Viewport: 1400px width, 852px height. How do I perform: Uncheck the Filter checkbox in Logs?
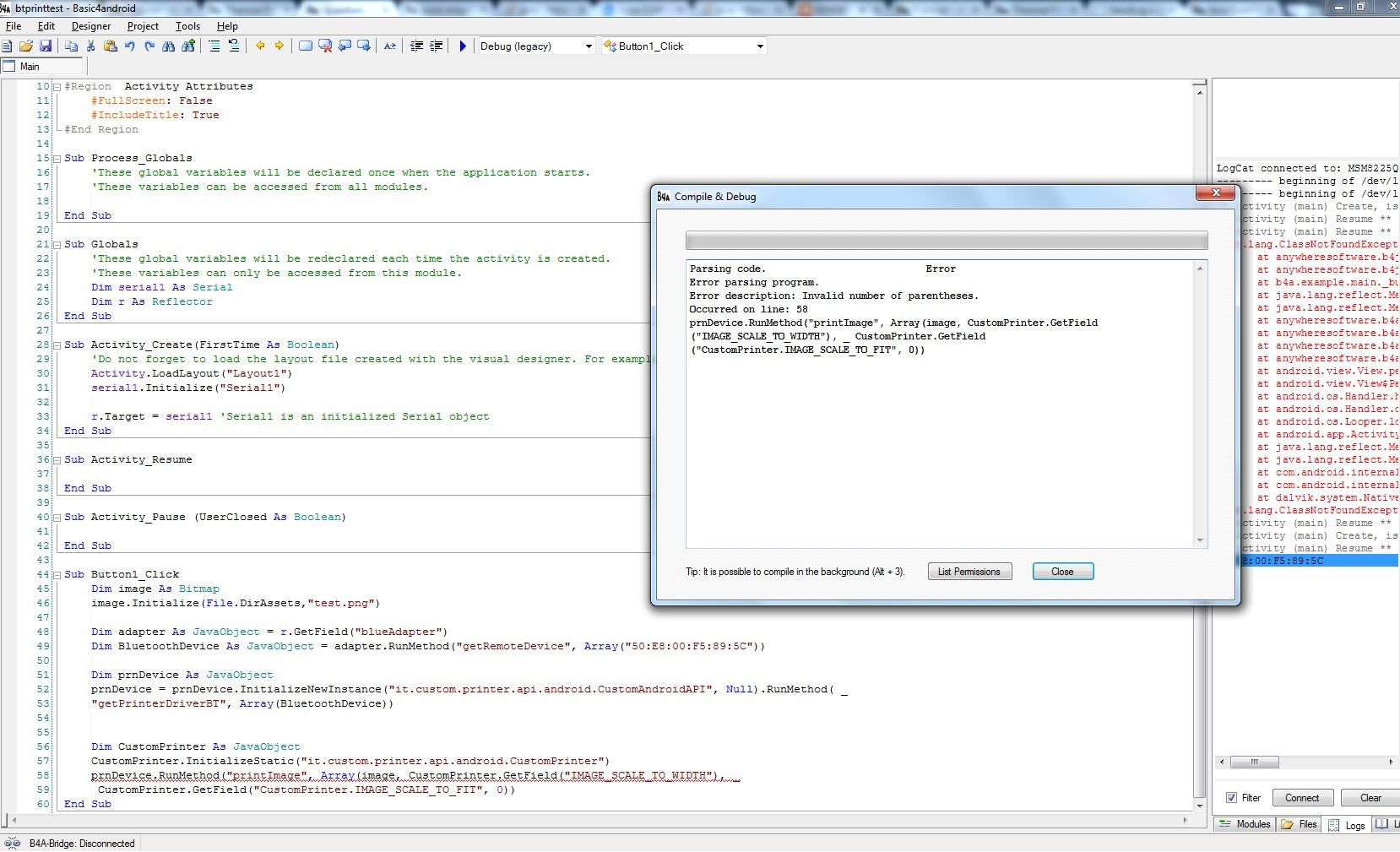pos(1231,798)
